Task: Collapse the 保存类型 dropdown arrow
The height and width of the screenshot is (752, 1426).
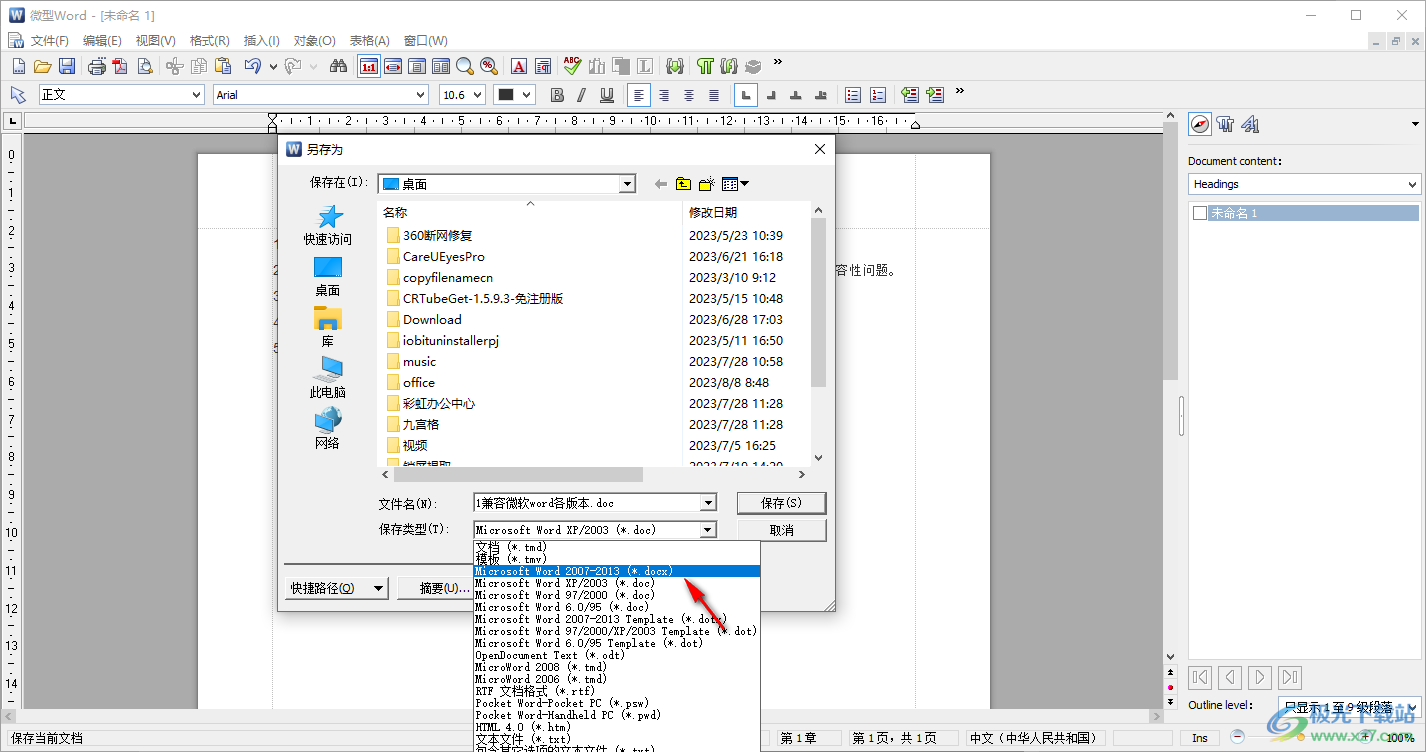Action: point(708,530)
